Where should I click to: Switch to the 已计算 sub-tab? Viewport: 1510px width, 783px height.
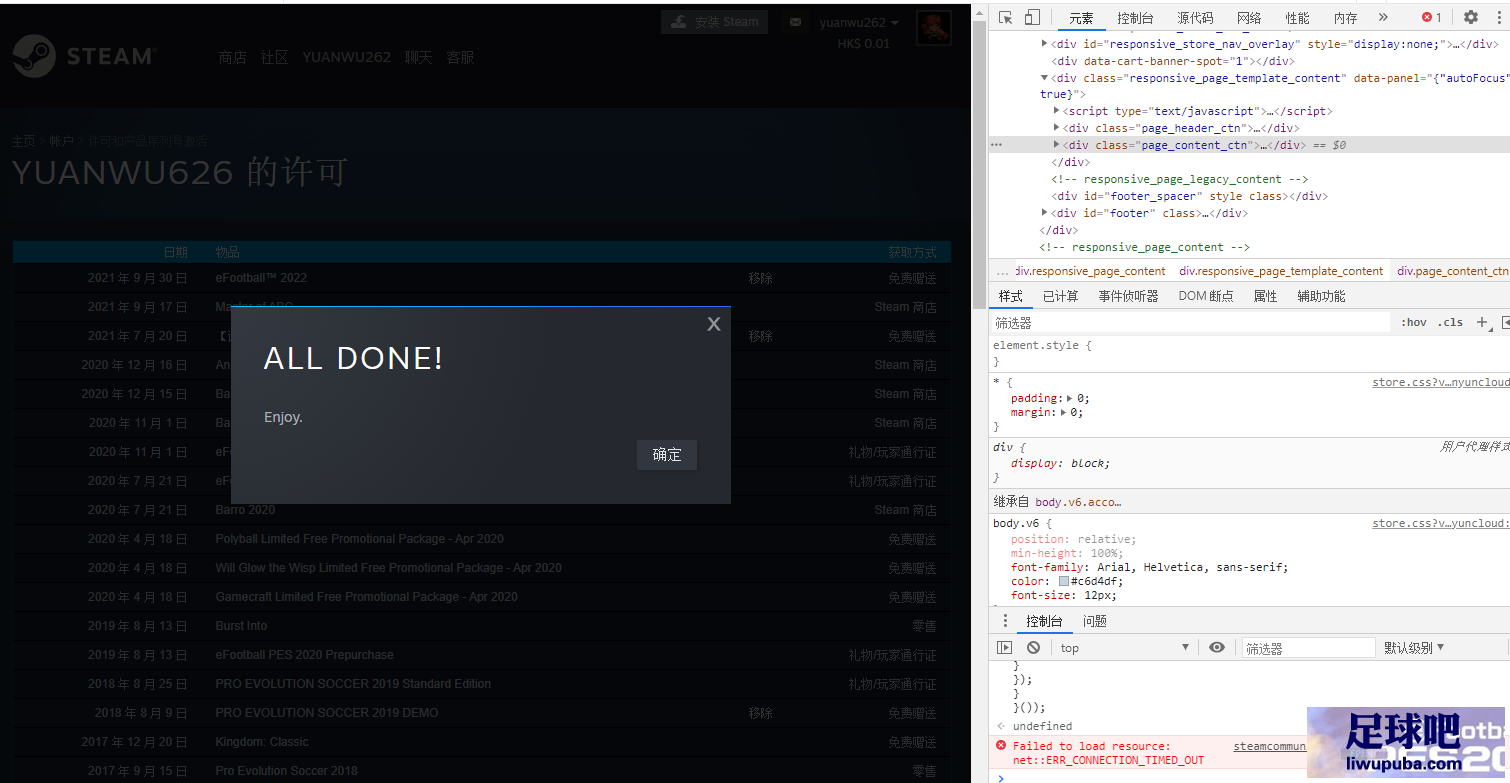click(x=1060, y=296)
